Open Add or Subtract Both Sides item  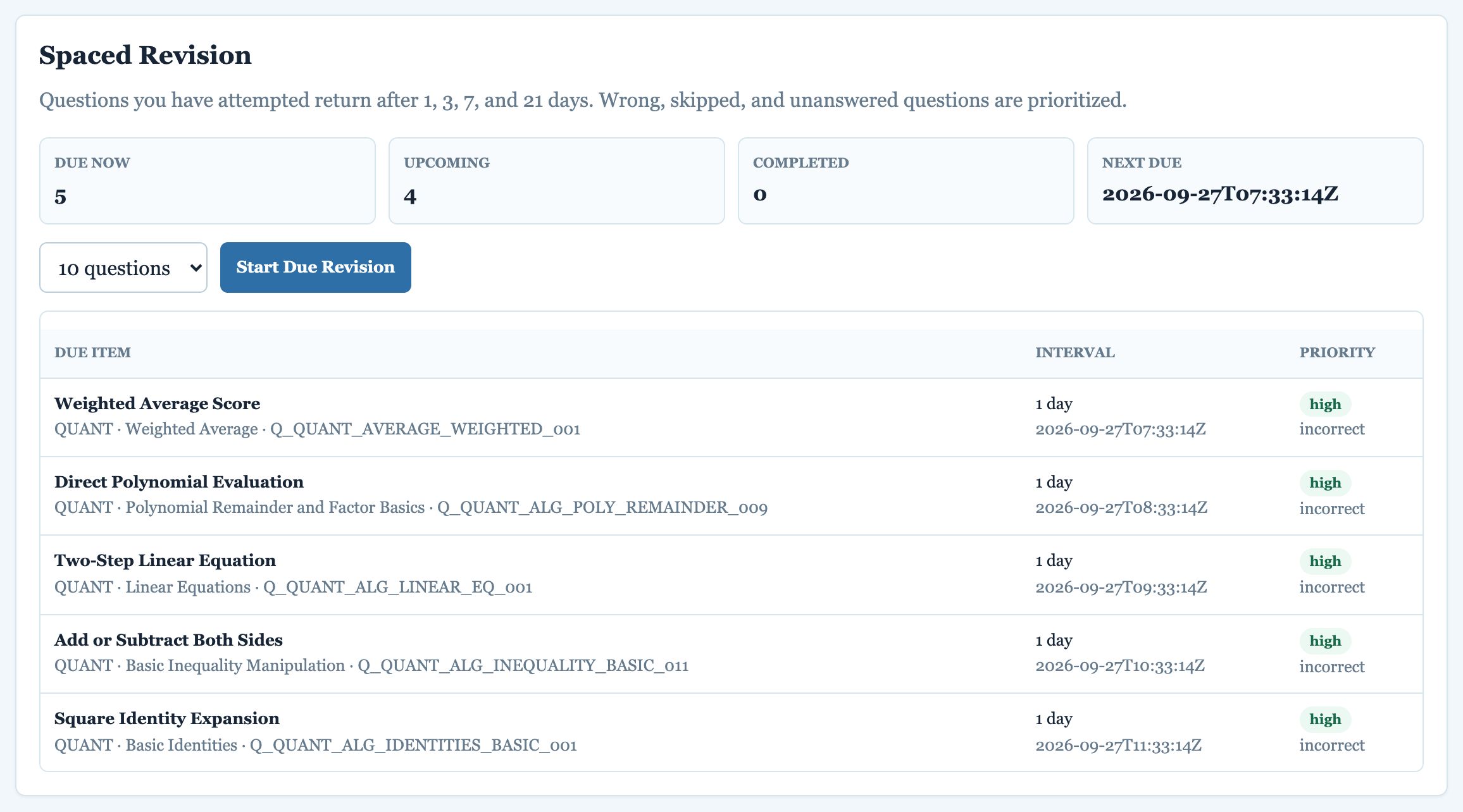click(168, 640)
